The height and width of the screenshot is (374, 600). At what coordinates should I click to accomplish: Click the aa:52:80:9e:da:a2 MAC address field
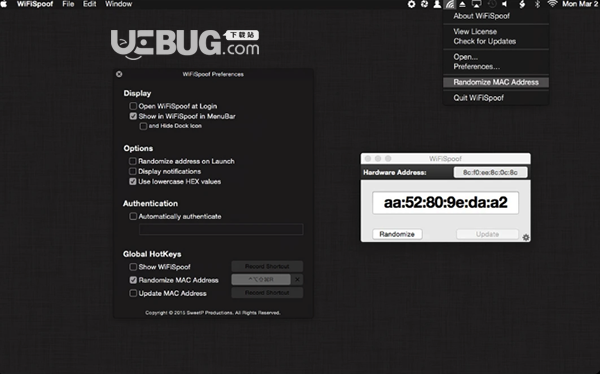[445, 203]
